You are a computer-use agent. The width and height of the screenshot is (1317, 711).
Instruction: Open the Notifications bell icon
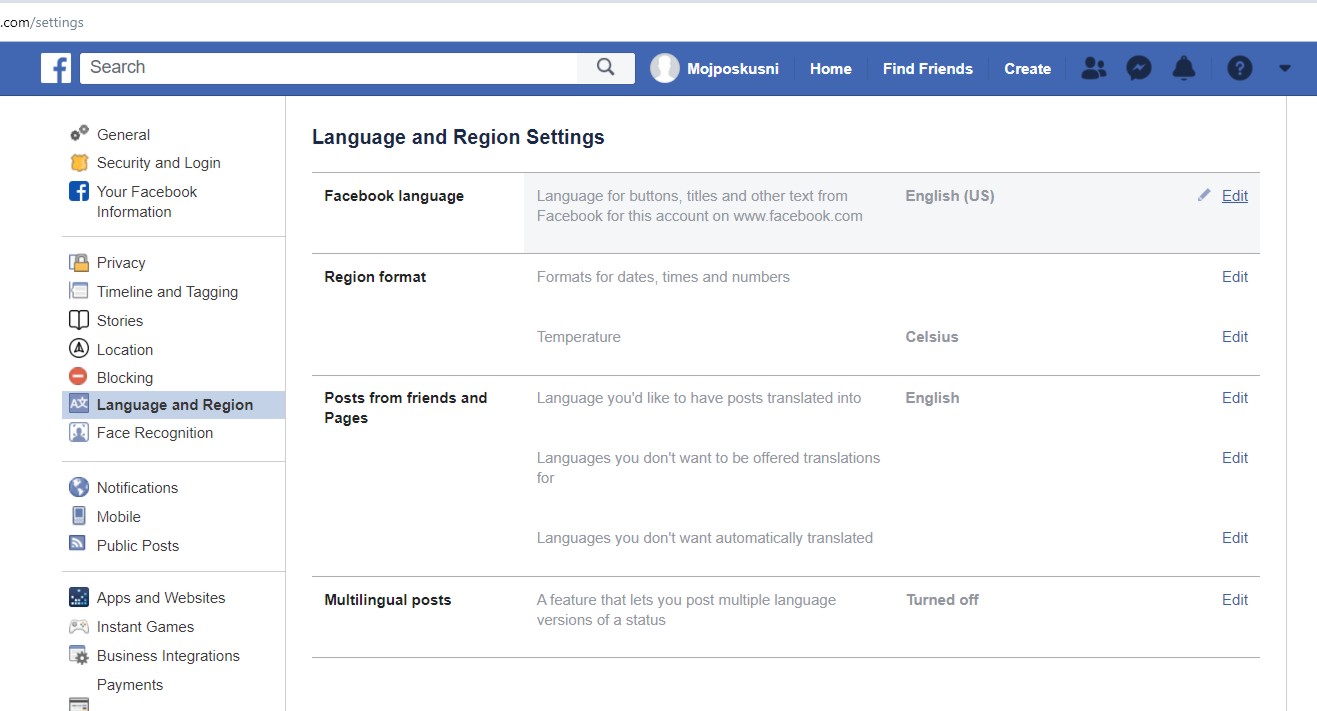coord(1184,68)
